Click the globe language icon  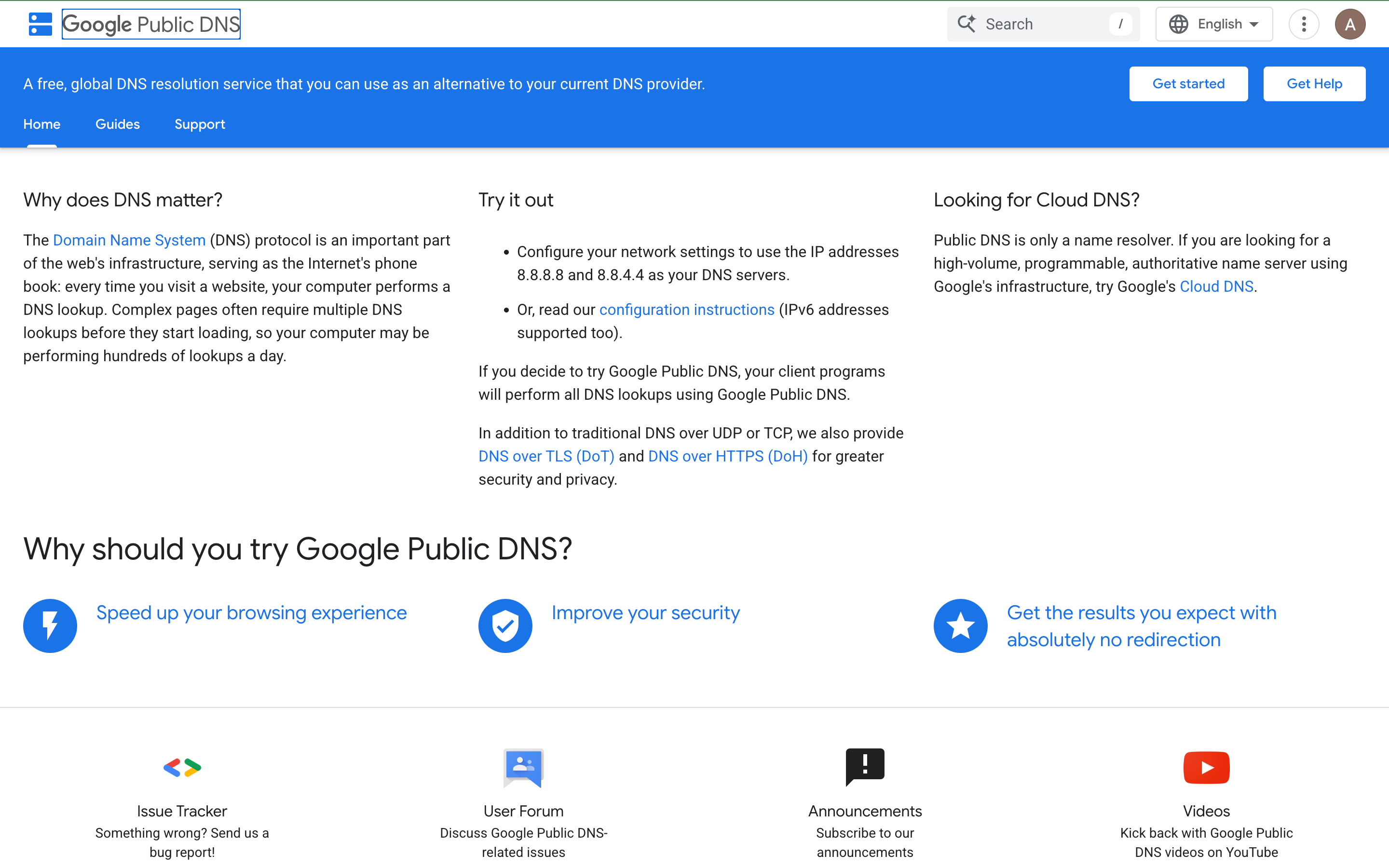pos(1178,24)
